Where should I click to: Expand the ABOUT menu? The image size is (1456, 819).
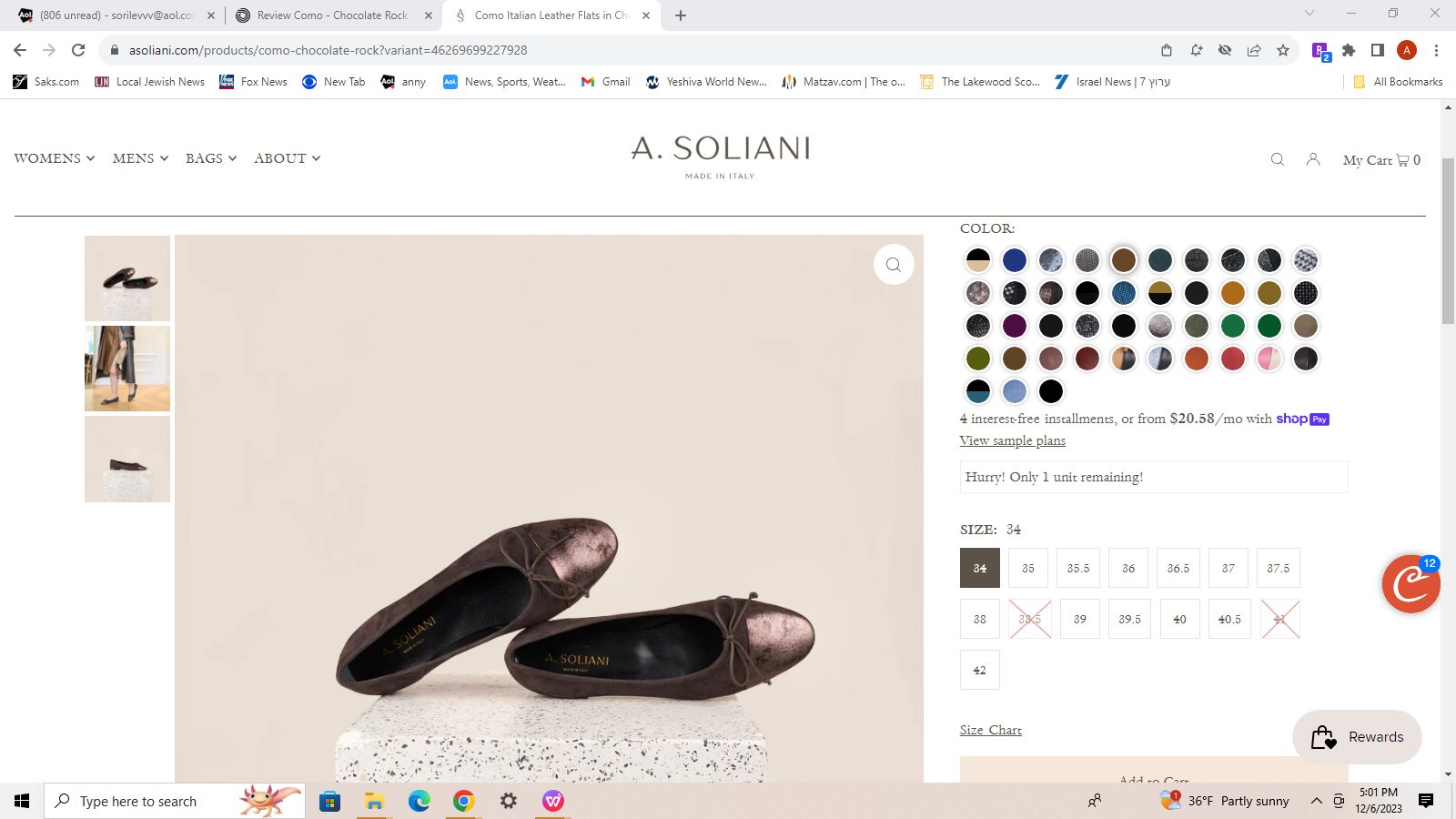coord(287,158)
